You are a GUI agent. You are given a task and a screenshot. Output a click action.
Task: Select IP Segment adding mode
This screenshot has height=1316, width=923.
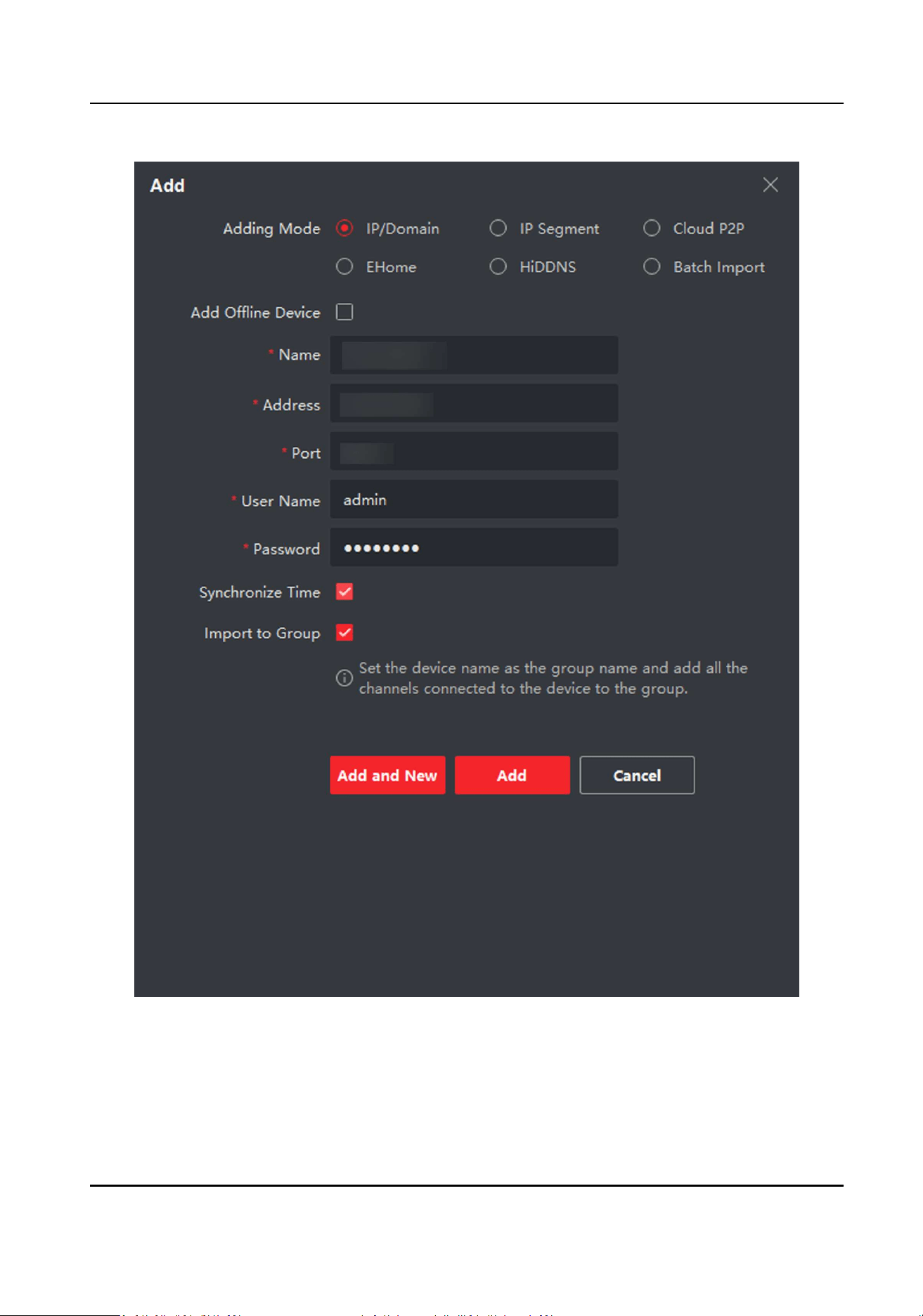(x=498, y=228)
